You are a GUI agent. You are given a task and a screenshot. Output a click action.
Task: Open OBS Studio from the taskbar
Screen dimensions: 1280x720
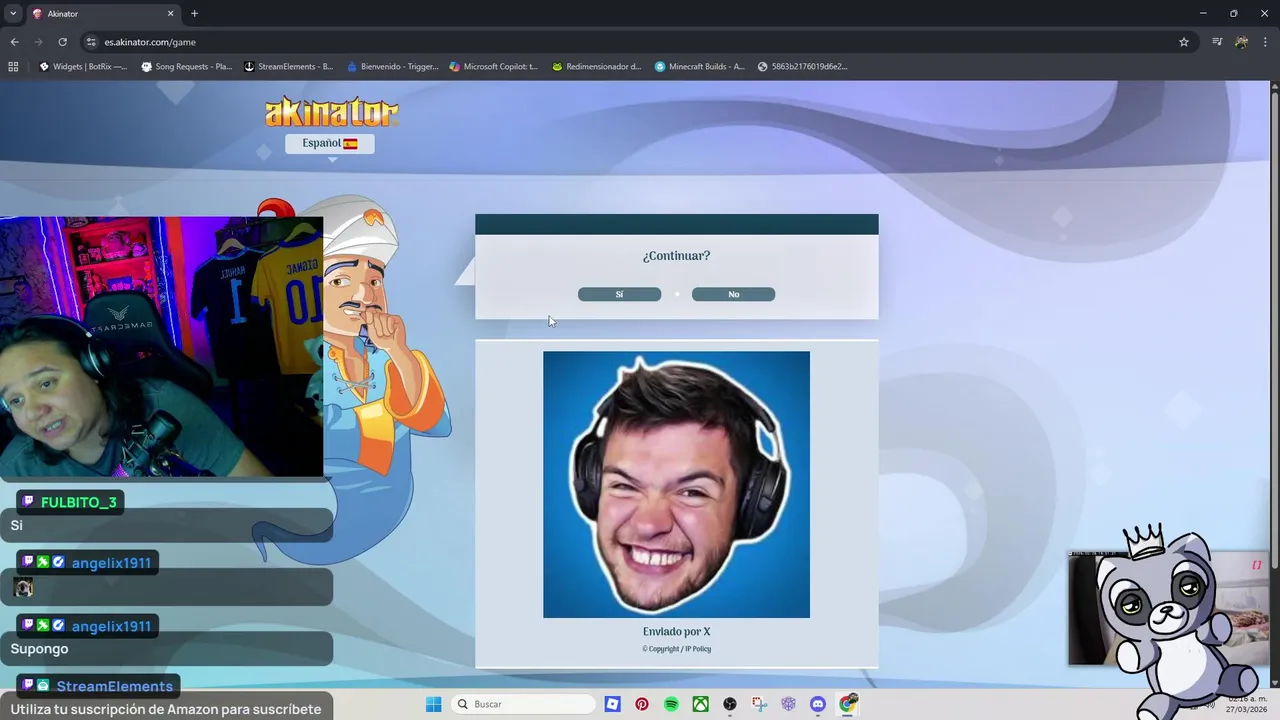tap(730, 704)
